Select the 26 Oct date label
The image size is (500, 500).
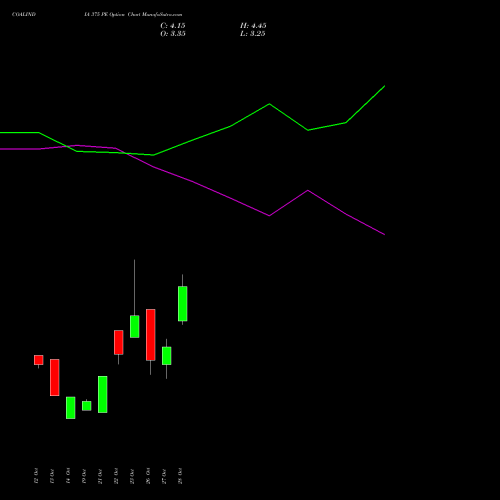pyautogui.click(x=148, y=476)
